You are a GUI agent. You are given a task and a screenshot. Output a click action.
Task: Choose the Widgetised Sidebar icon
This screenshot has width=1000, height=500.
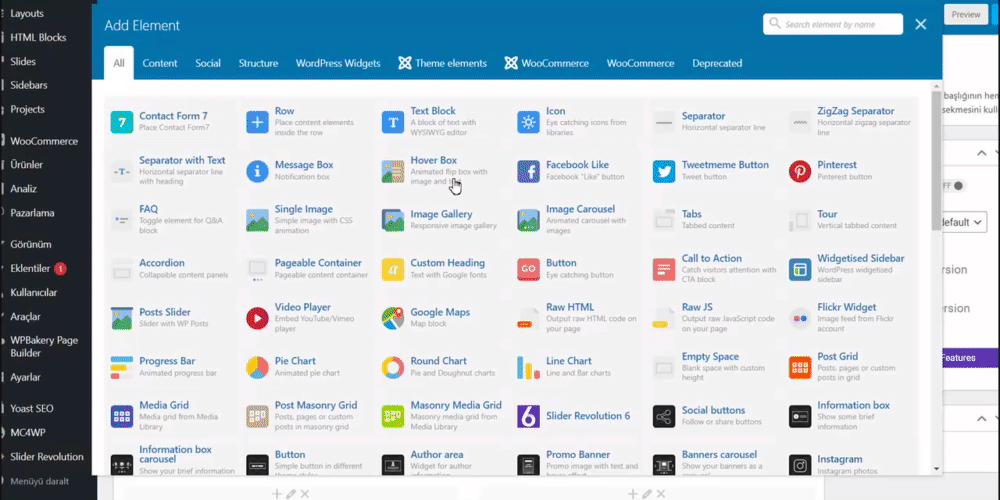coord(800,269)
